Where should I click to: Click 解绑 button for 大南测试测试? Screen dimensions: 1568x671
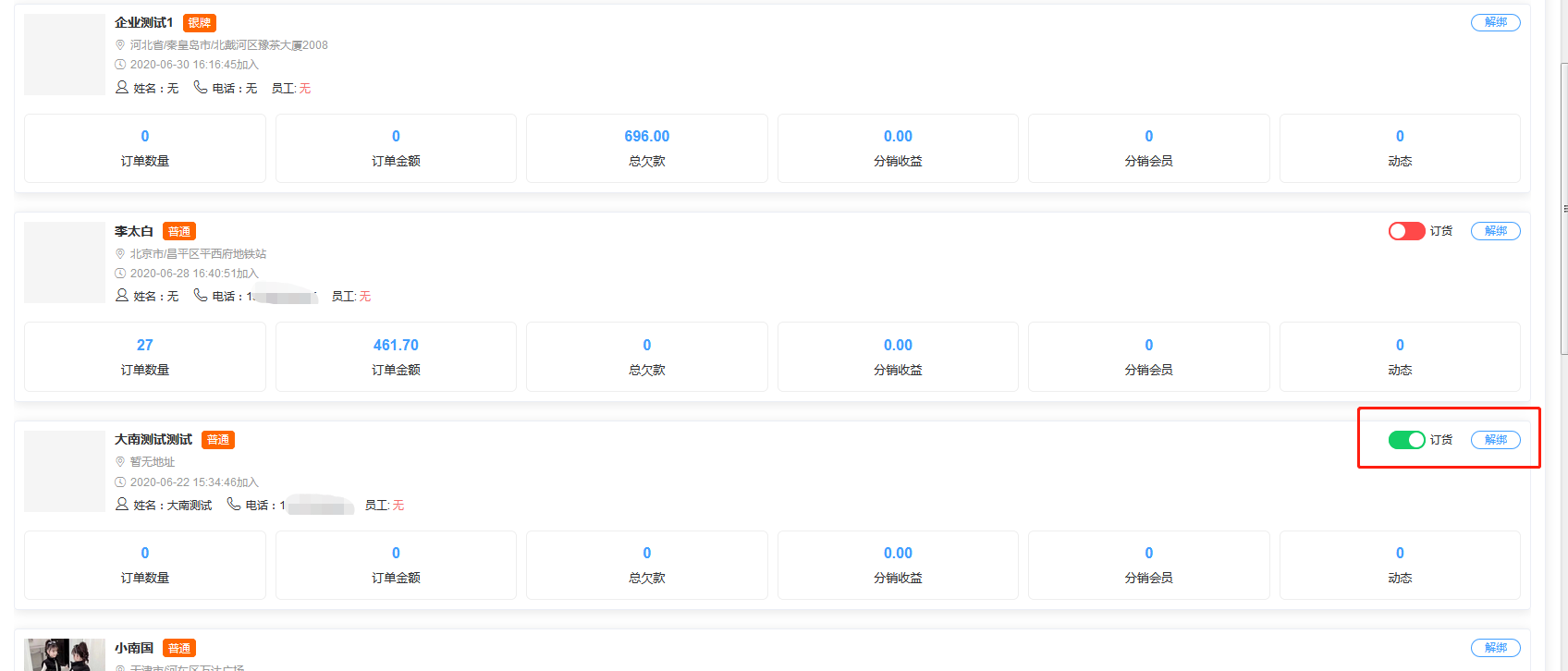point(1496,440)
